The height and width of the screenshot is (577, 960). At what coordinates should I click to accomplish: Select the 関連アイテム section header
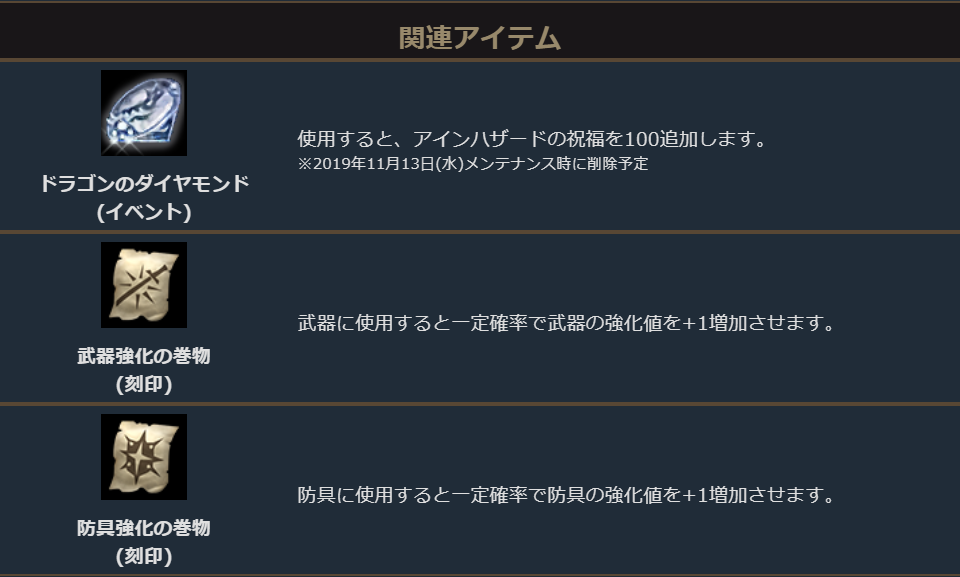480,38
